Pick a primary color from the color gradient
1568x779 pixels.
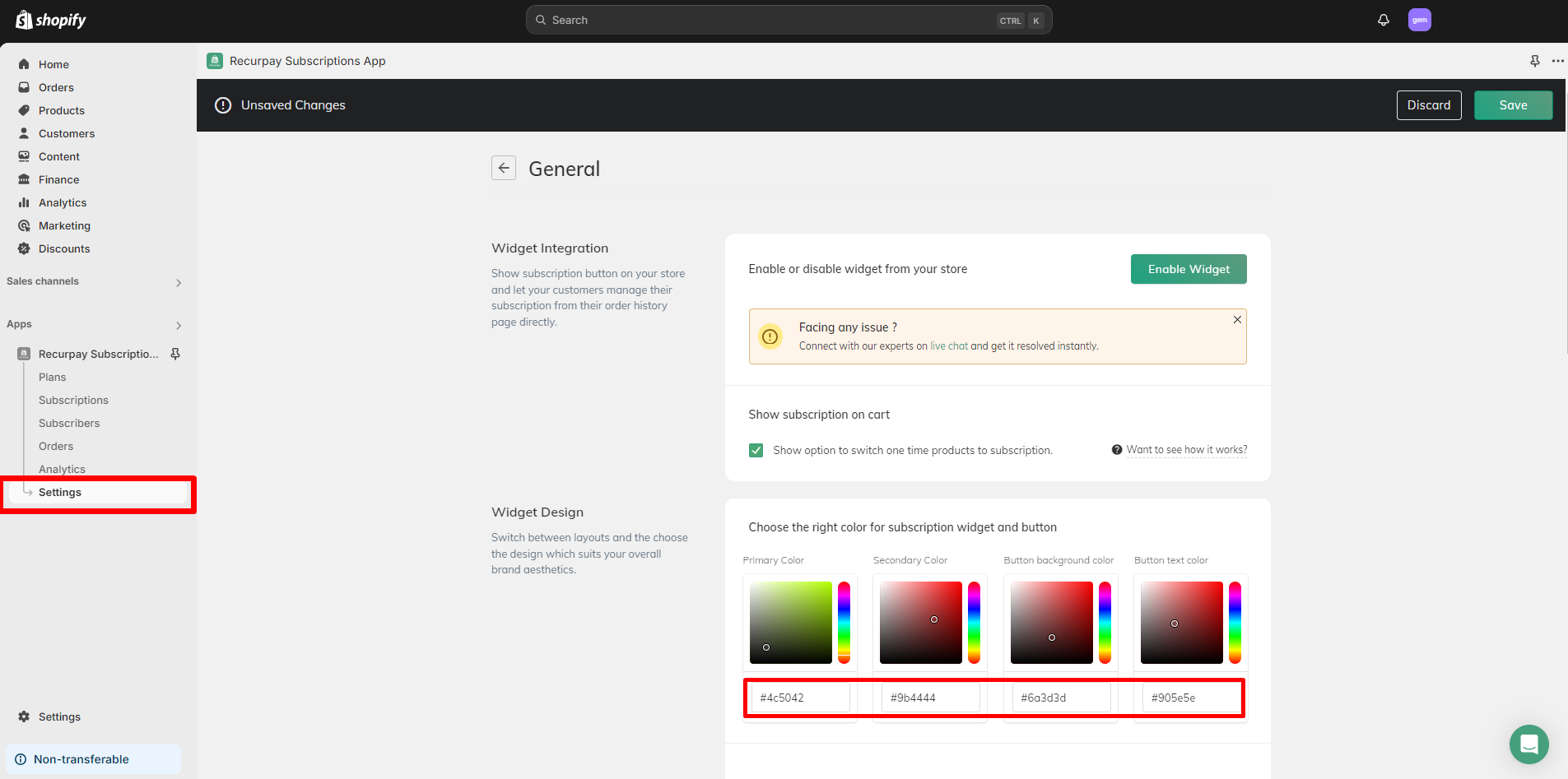pos(789,623)
